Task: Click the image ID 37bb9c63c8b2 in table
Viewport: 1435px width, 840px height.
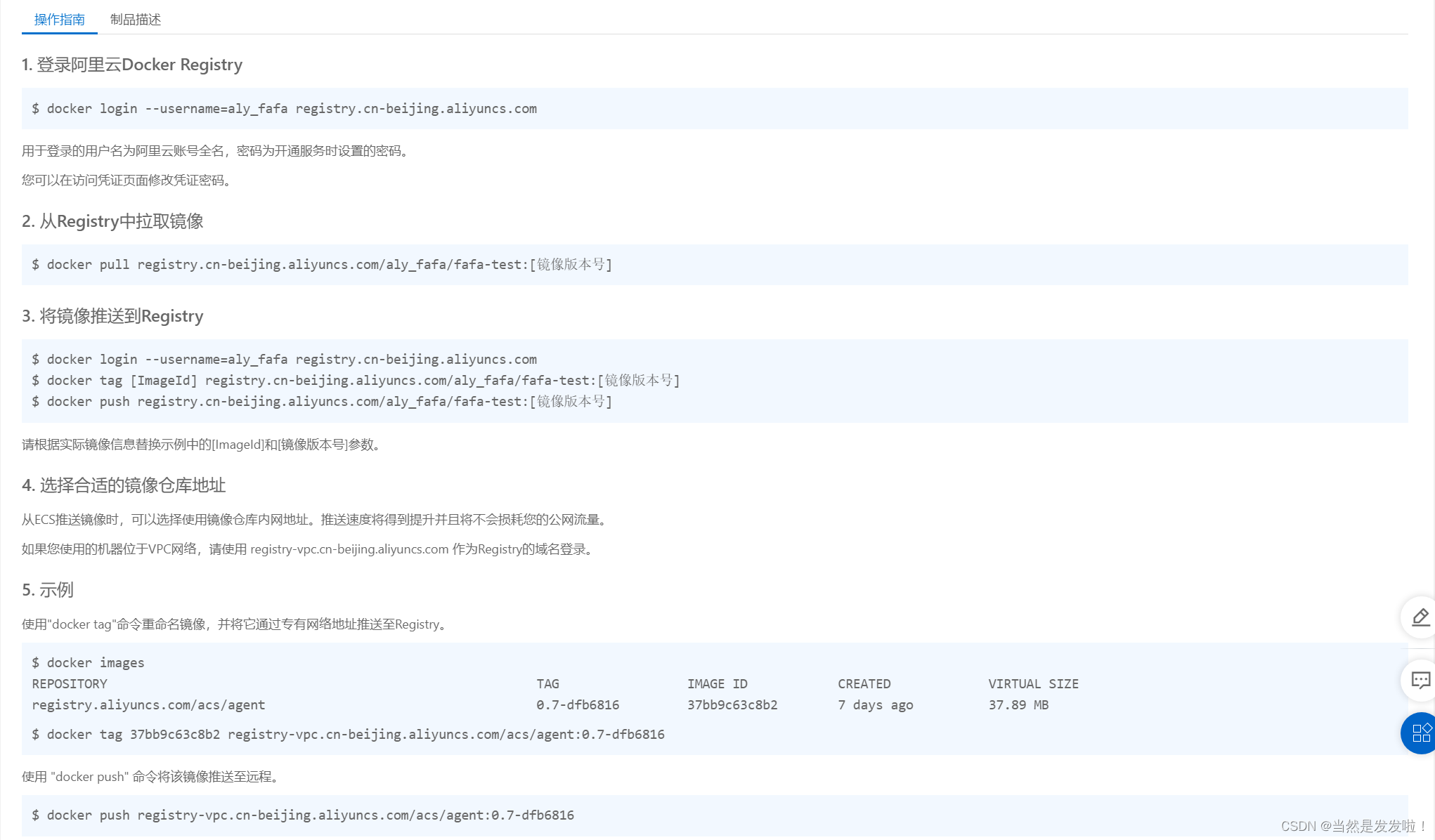Action: pos(732,705)
